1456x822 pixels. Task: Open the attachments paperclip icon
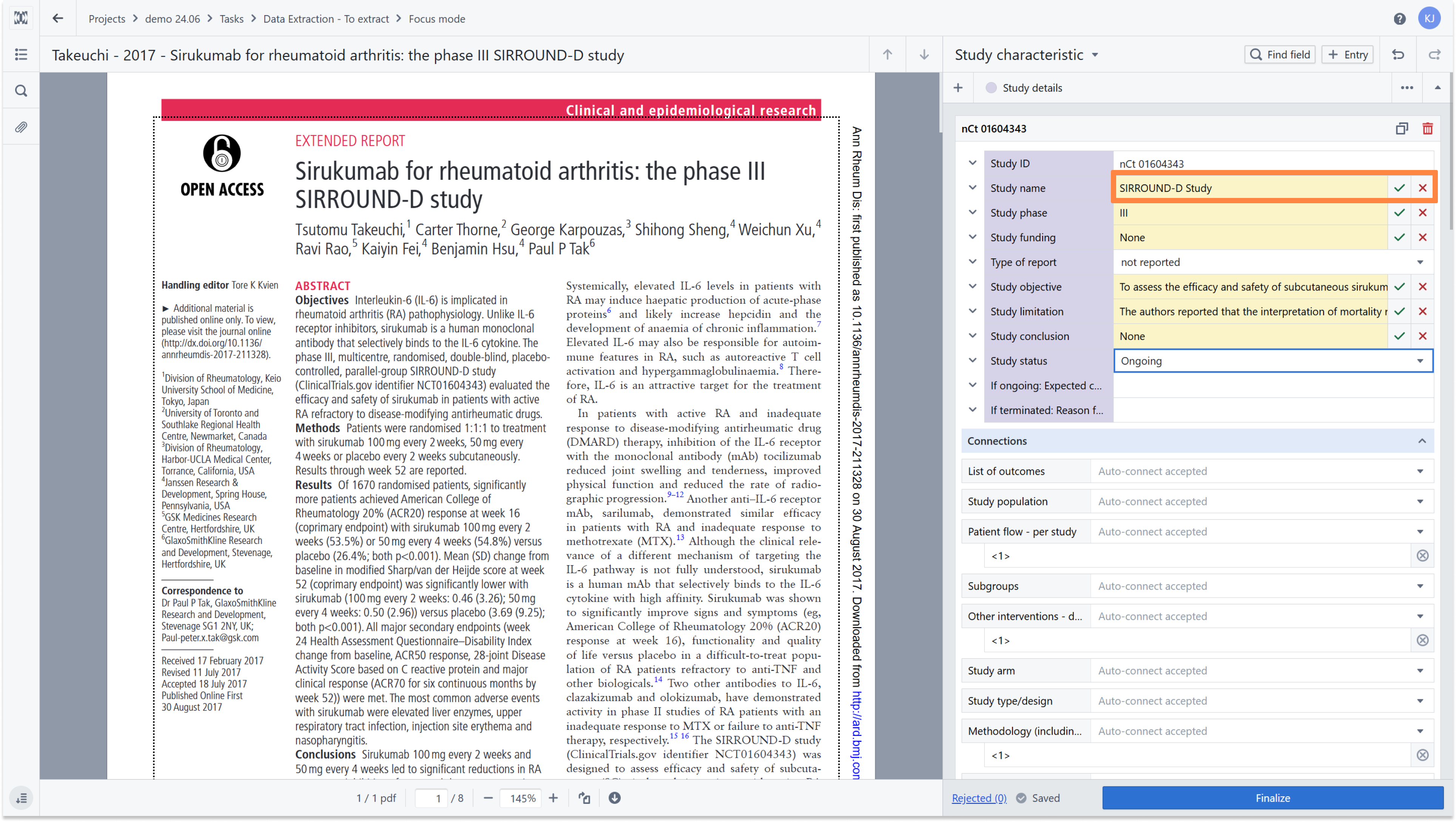[x=21, y=127]
